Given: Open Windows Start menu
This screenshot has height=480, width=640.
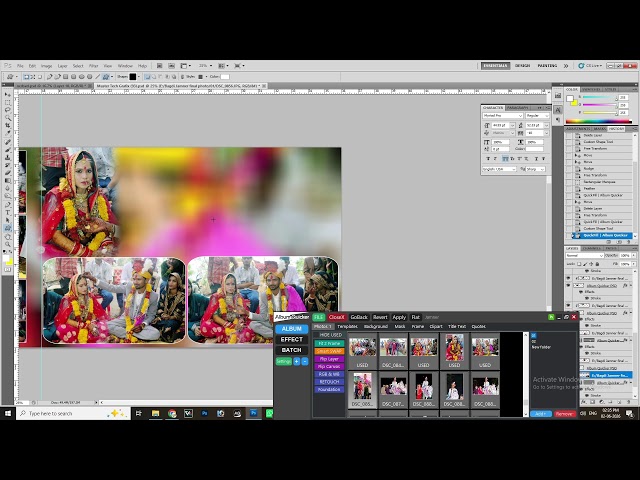Looking at the screenshot, I should pyautogui.click(x=8, y=413).
